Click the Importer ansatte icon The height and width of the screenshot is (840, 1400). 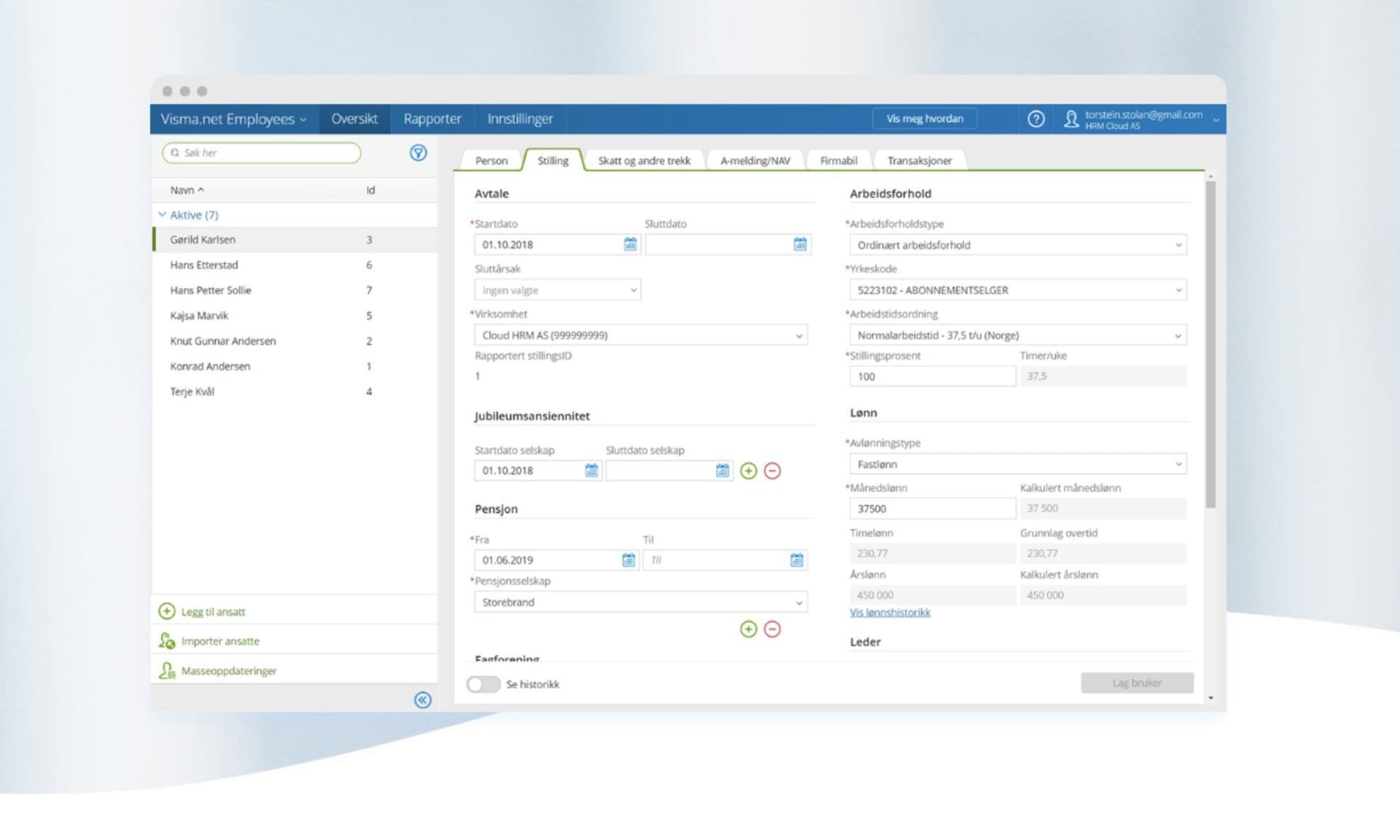[x=167, y=641]
